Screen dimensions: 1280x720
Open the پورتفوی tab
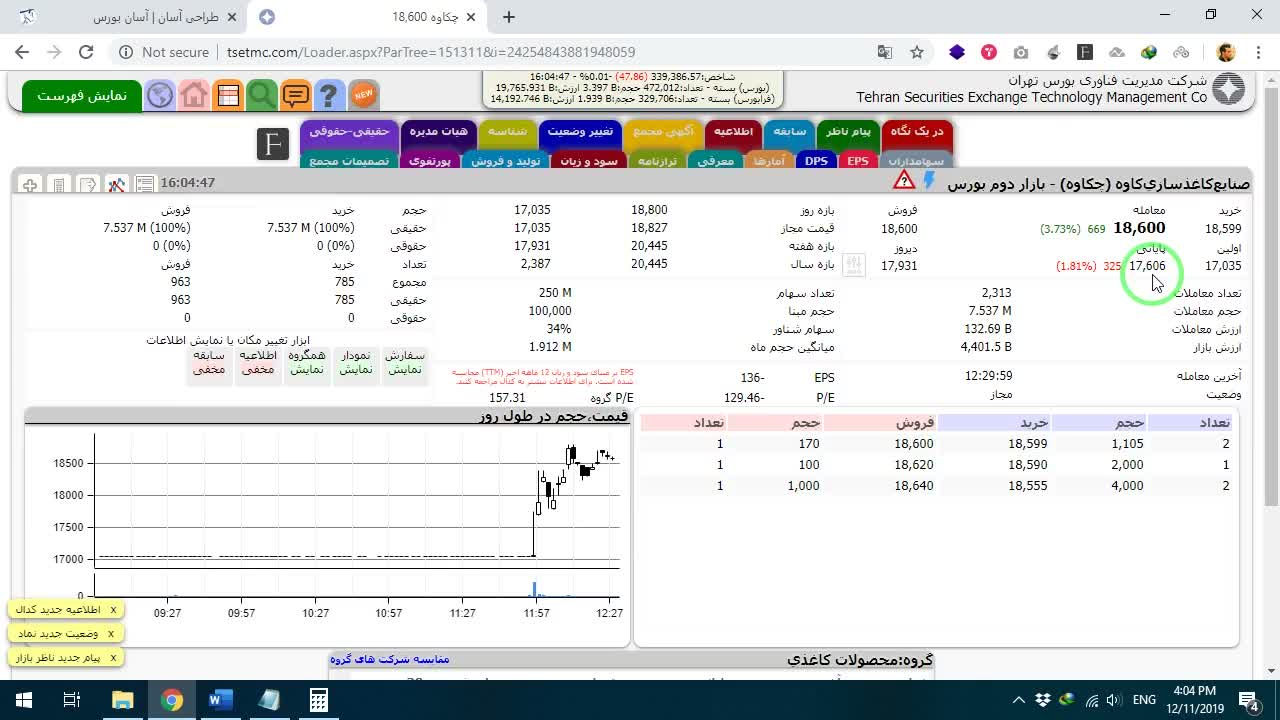(x=430, y=160)
